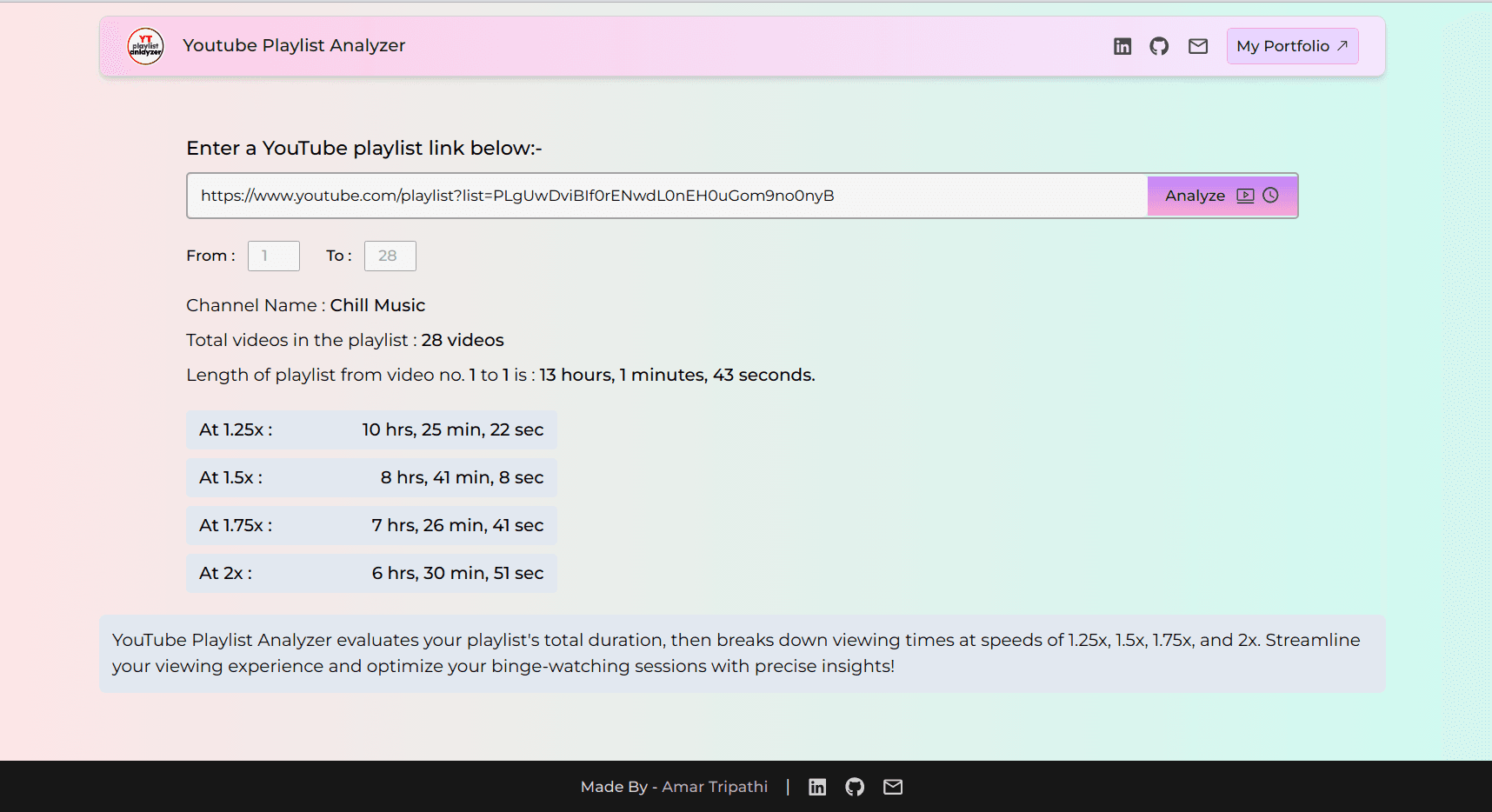Open the GitHub icon in the header

1160,45
